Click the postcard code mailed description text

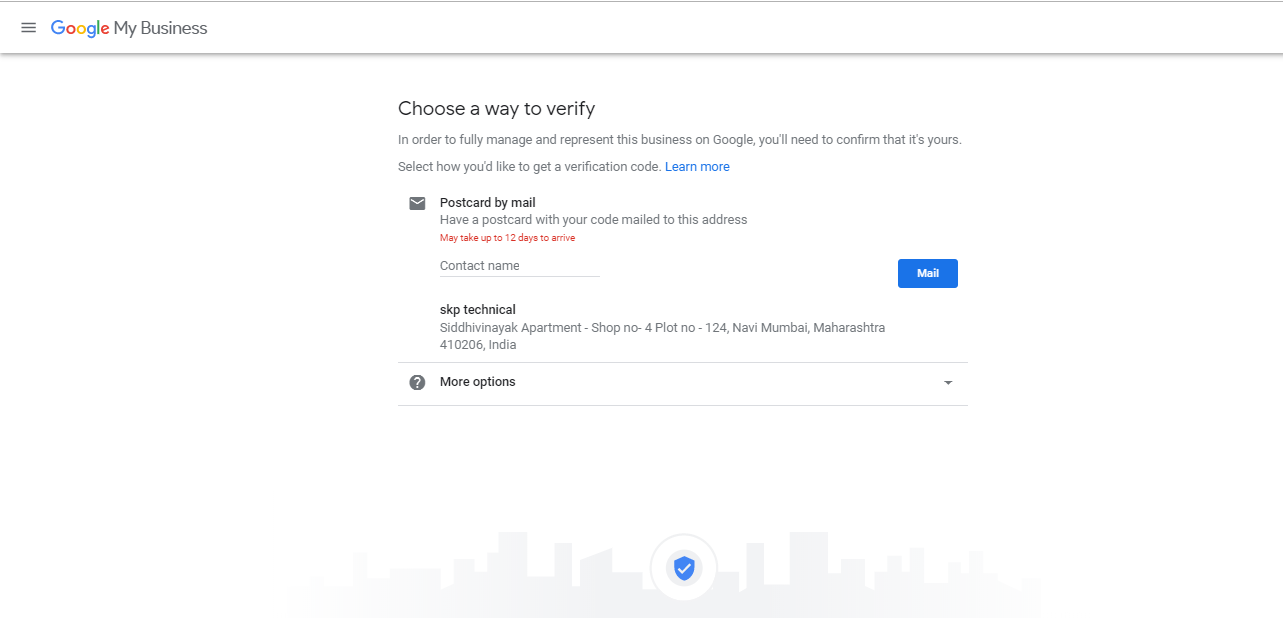(x=593, y=220)
